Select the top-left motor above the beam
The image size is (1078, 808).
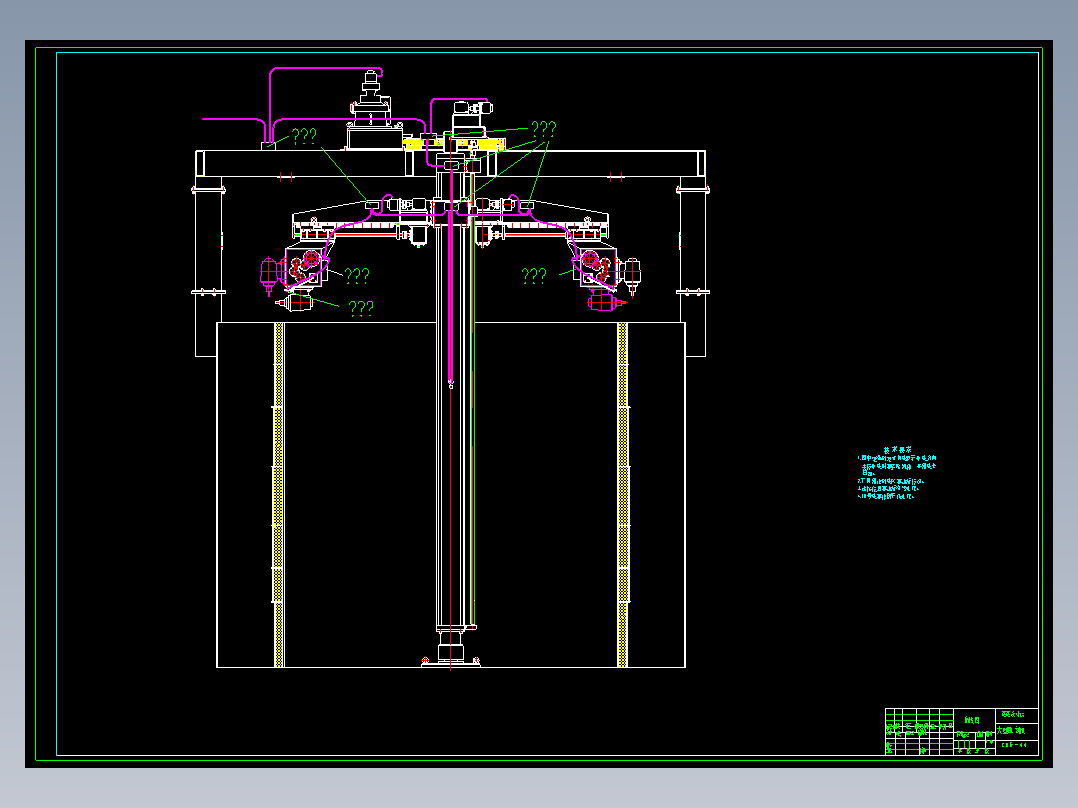(x=372, y=110)
